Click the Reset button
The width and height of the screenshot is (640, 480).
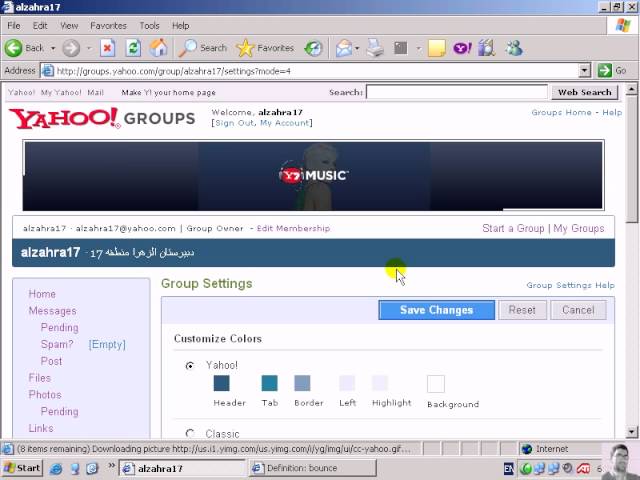522,310
